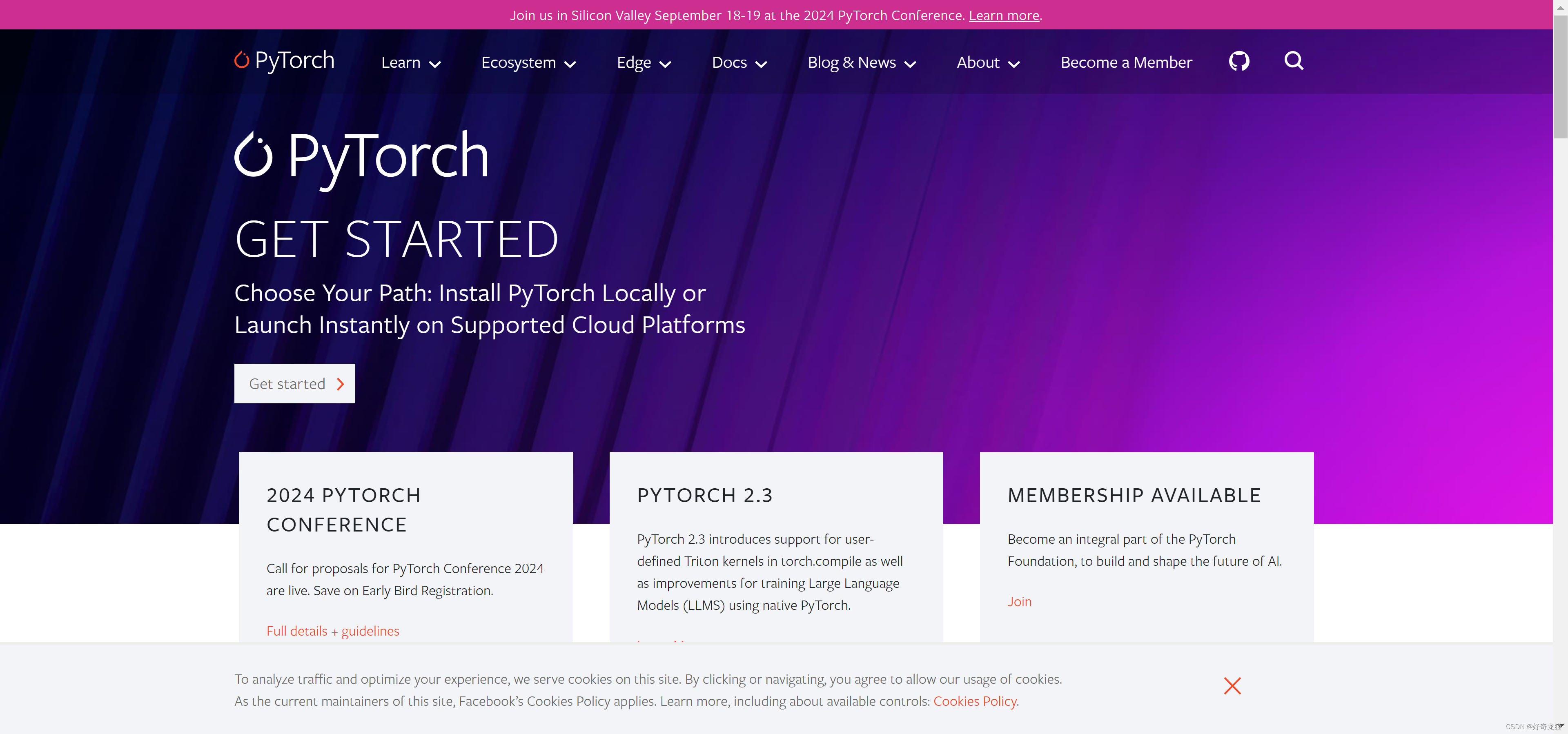Image resolution: width=1568 pixels, height=734 pixels.
Task: Open Full details + guidelines link
Action: [333, 631]
